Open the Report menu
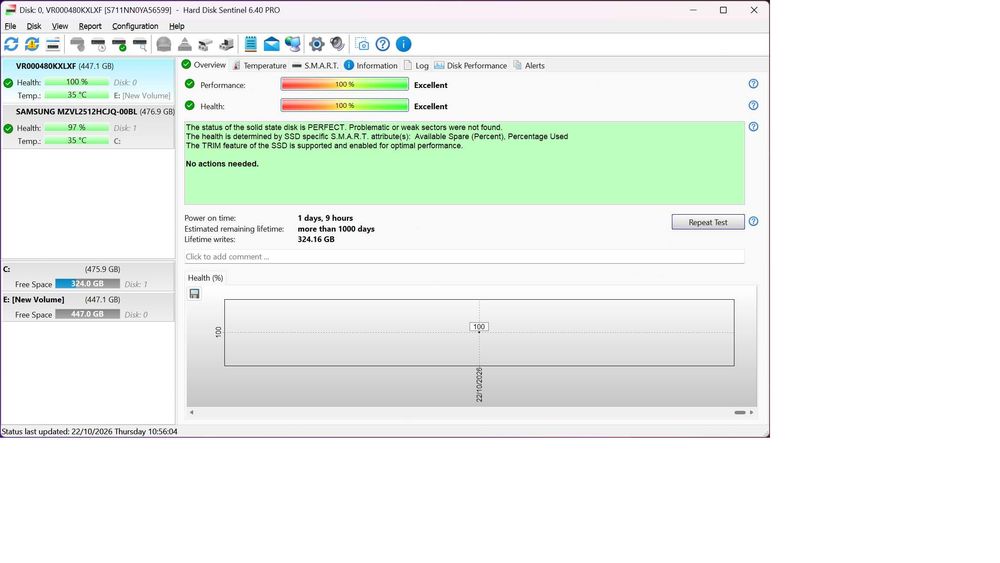The width and height of the screenshot is (1000, 563). pyautogui.click(x=90, y=26)
